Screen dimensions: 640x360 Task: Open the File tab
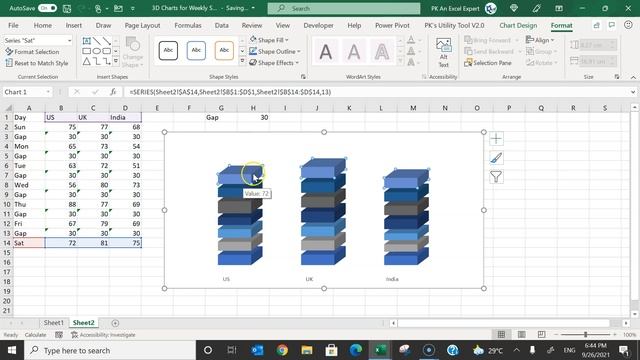pyautogui.click(x=13, y=25)
